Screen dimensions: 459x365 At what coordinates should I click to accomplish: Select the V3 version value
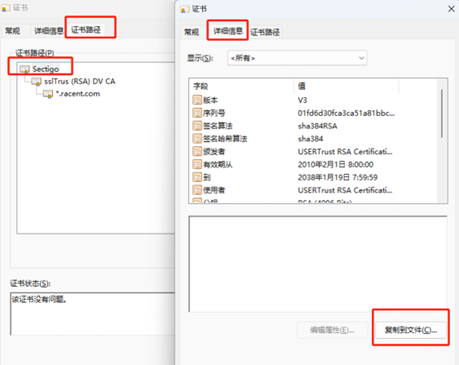point(302,100)
